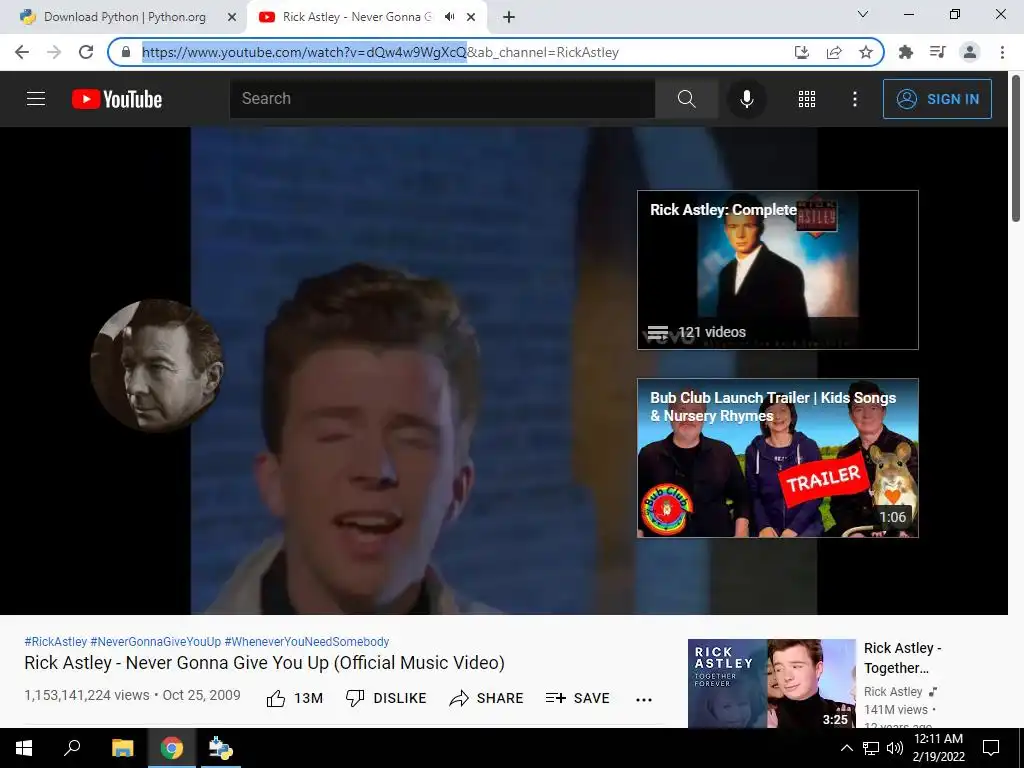Open the Windows Start menu
Viewport: 1024px width, 768px height.
(24, 748)
